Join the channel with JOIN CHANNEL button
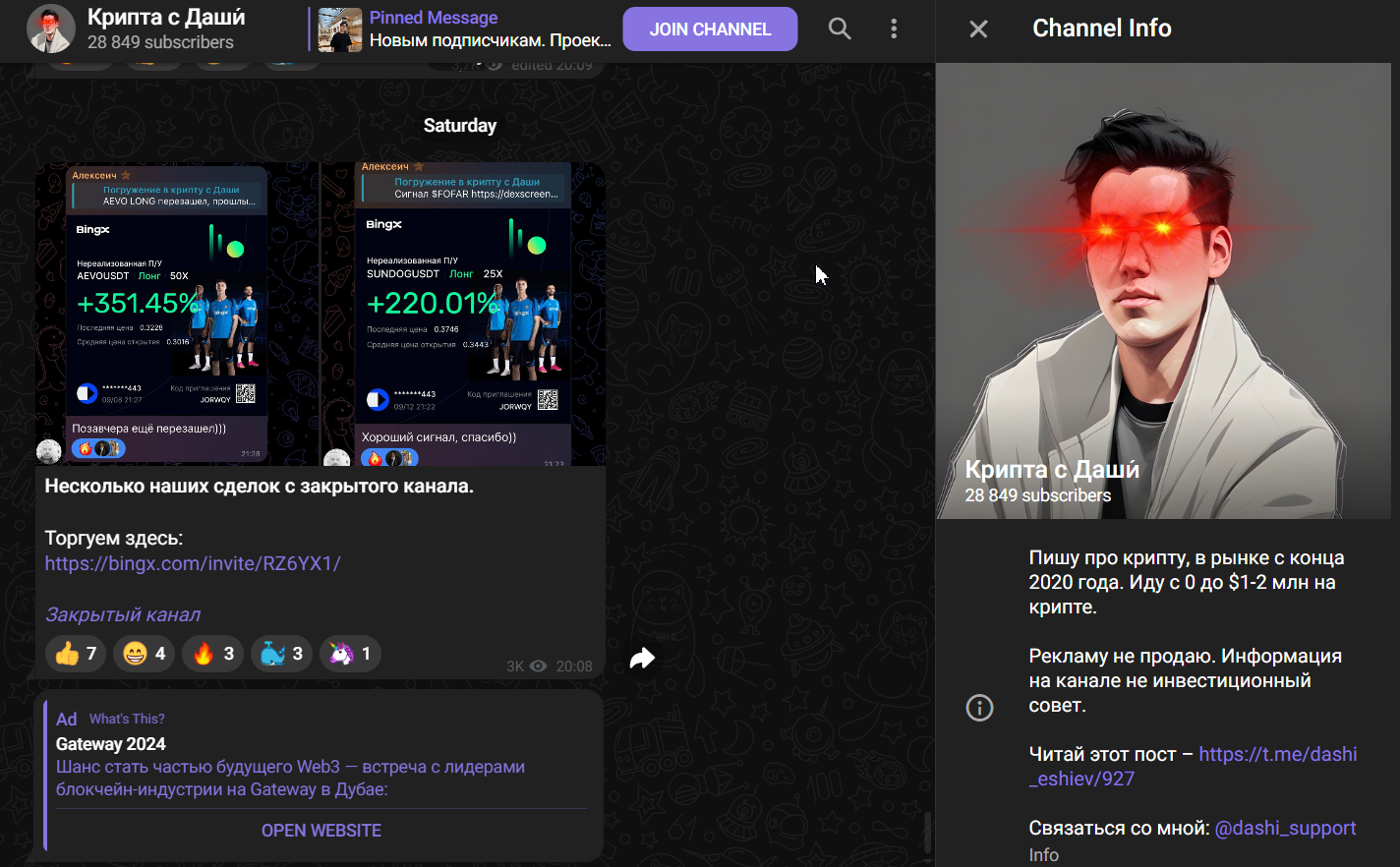The image size is (1400, 867). [x=710, y=29]
